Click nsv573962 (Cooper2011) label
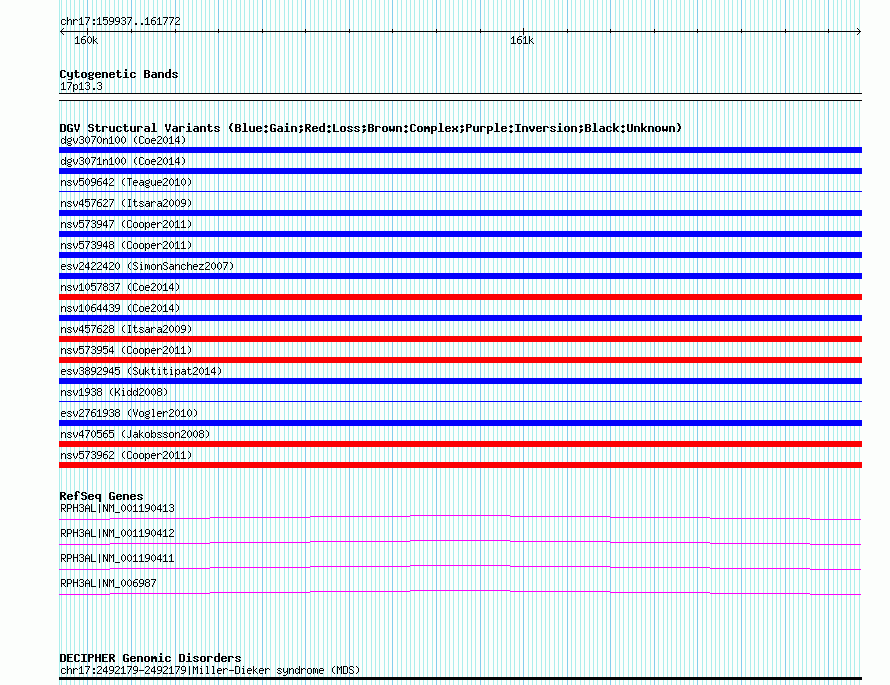Image resolution: width=890 pixels, height=685 pixels. click(x=126, y=455)
